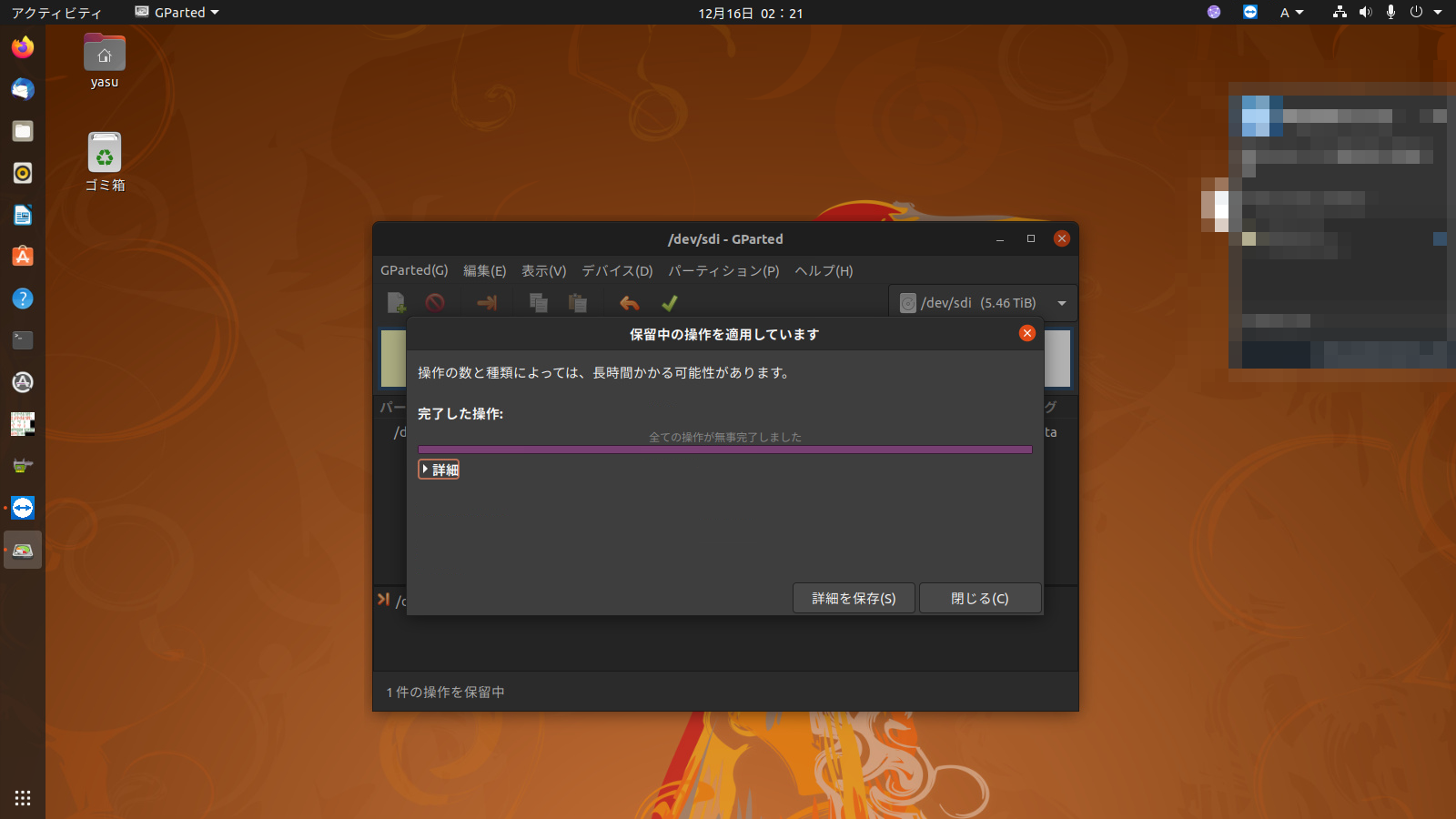1456x819 pixels.
Task: Click the purple completed progress bar
Action: click(x=724, y=450)
